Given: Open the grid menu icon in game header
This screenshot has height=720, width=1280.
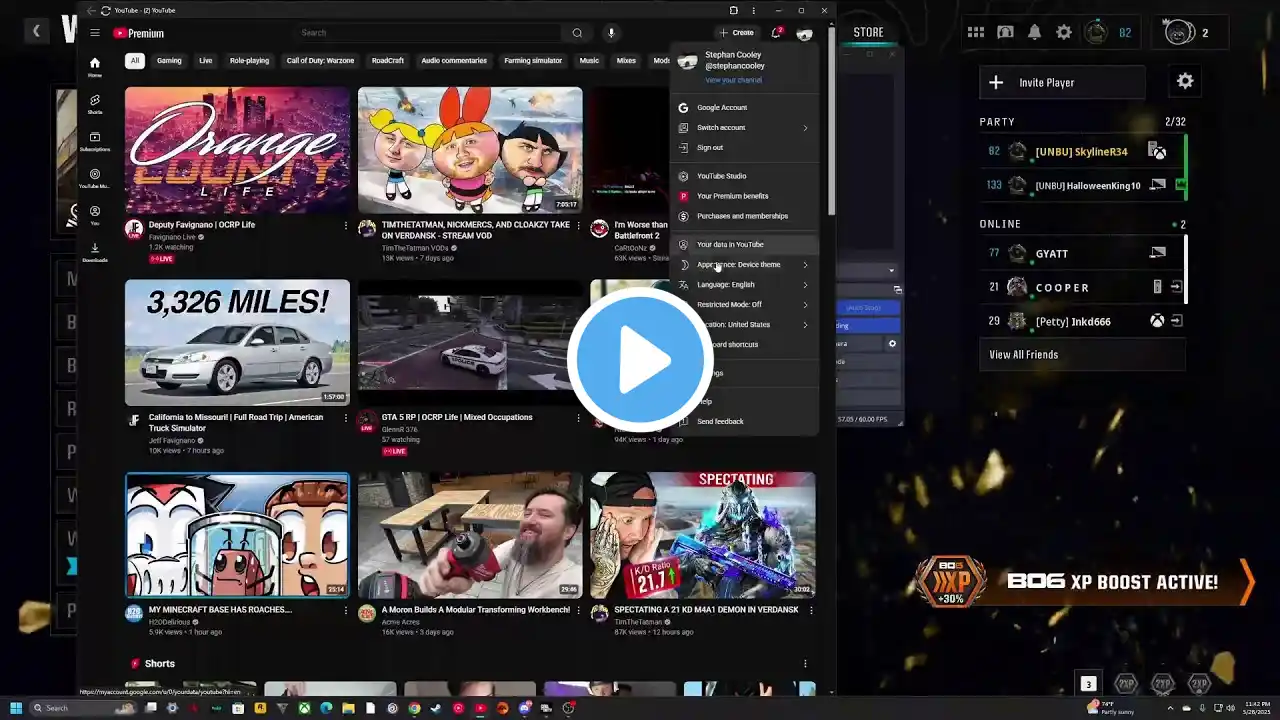Looking at the screenshot, I should coord(976,33).
